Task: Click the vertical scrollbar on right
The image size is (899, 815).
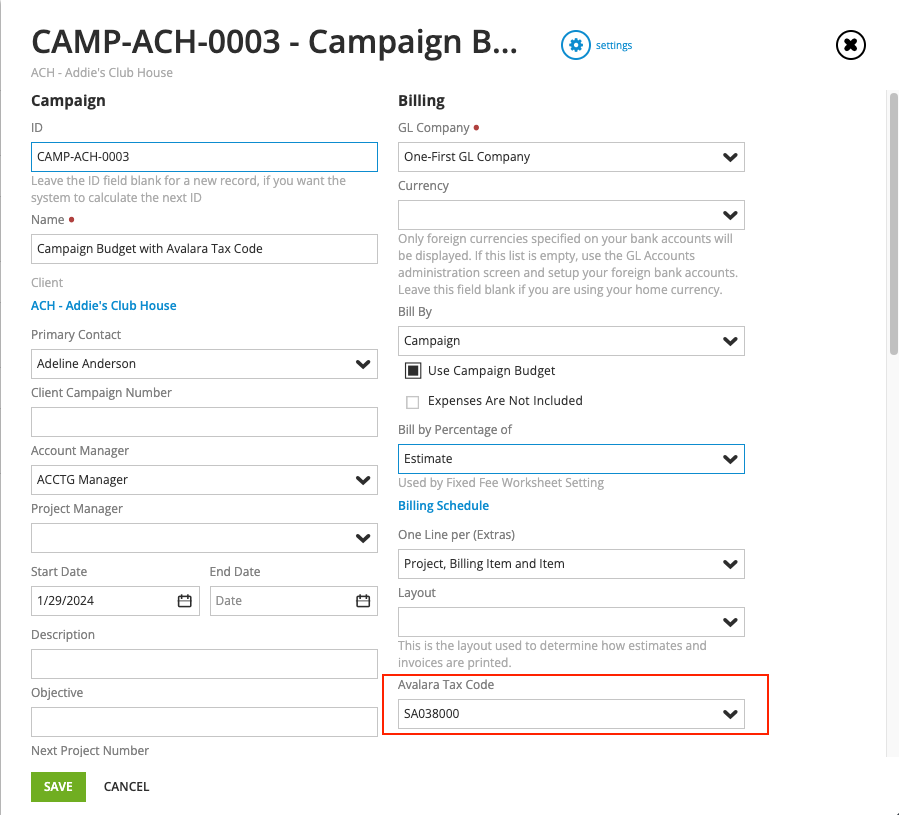Action: point(893,222)
